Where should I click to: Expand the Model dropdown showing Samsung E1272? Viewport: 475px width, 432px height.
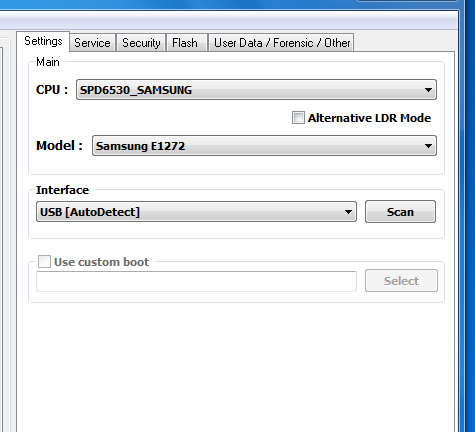coord(264,146)
